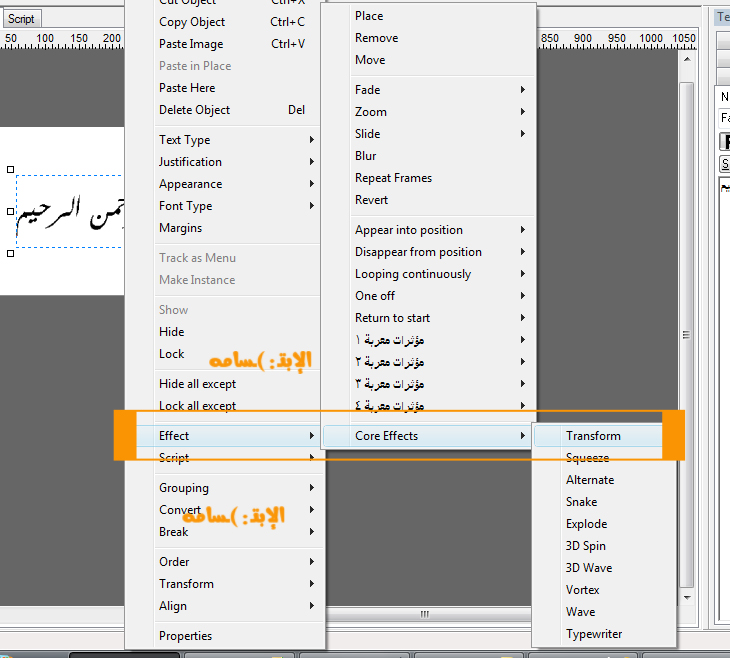The image size is (730, 658).
Task: Open Properties from the context menu
Action: coord(185,636)
